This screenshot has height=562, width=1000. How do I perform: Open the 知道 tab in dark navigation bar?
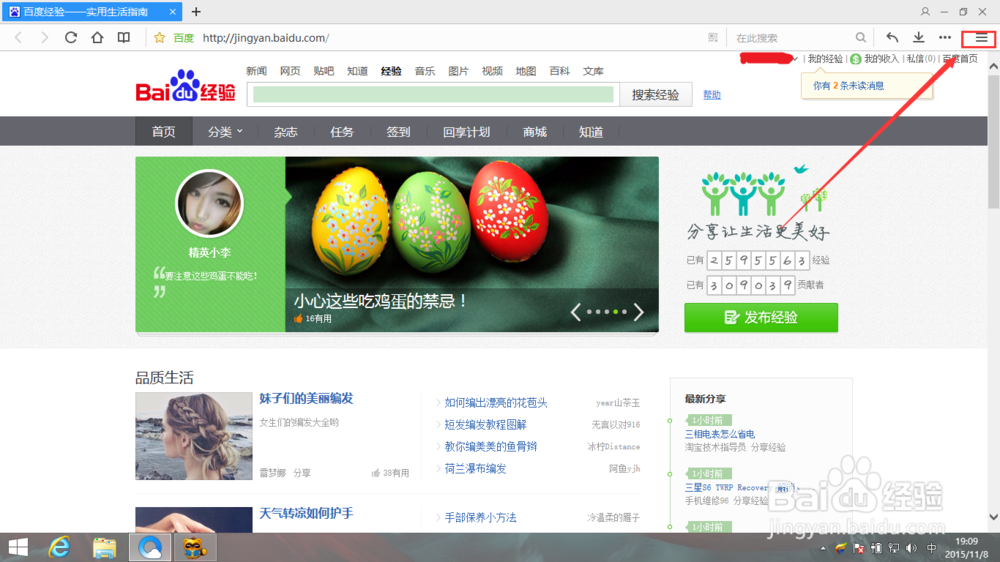point(591,132)
